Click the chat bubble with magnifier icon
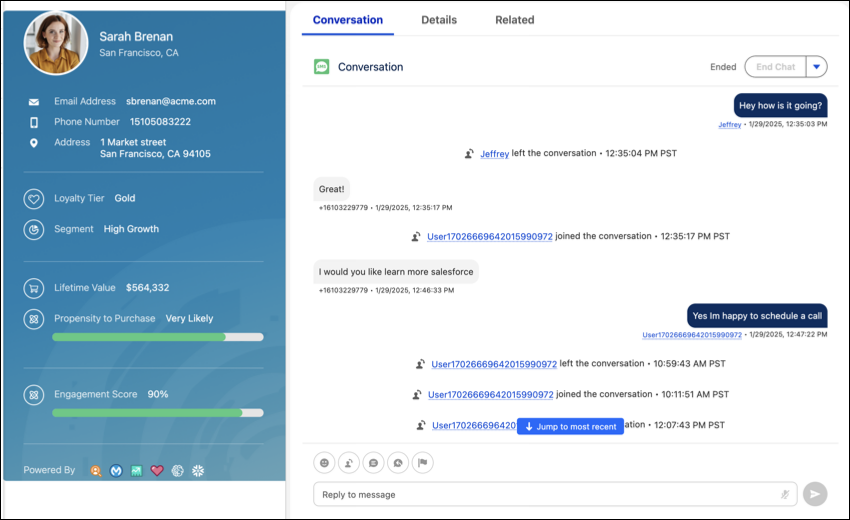Screen dimensions: 850x520 (x=398, y=463)
